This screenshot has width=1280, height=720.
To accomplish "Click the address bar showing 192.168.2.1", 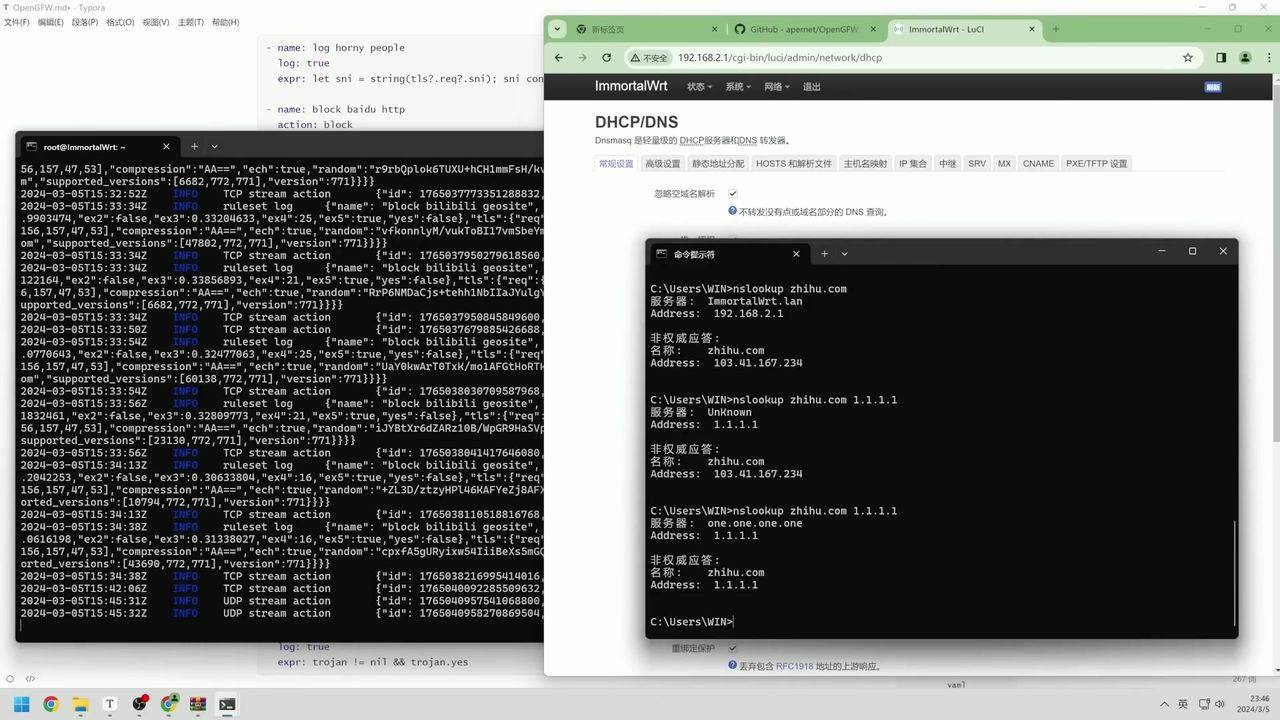I will pos(780,58).
